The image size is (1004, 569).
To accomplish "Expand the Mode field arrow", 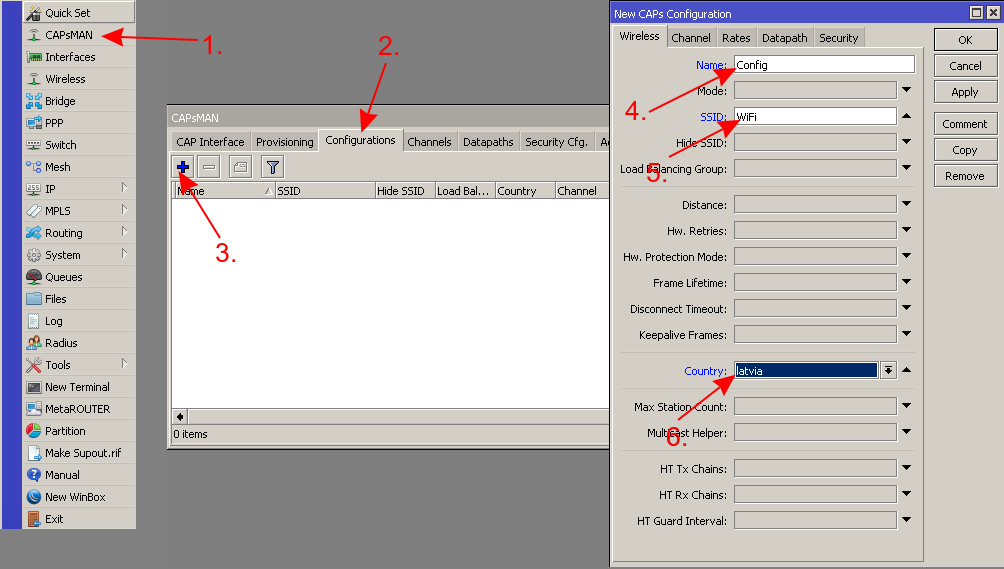I will coord(906,90).
